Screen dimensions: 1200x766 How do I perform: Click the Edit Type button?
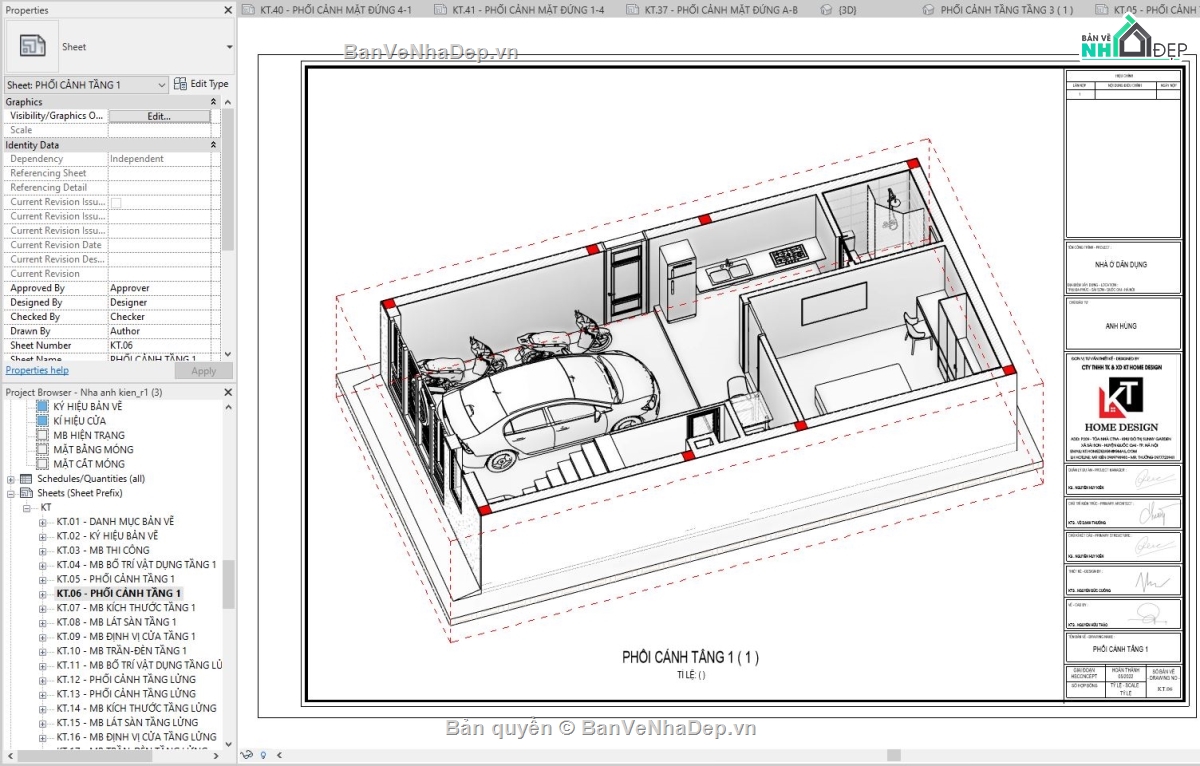pyautogui.click(x=201, y=84)
